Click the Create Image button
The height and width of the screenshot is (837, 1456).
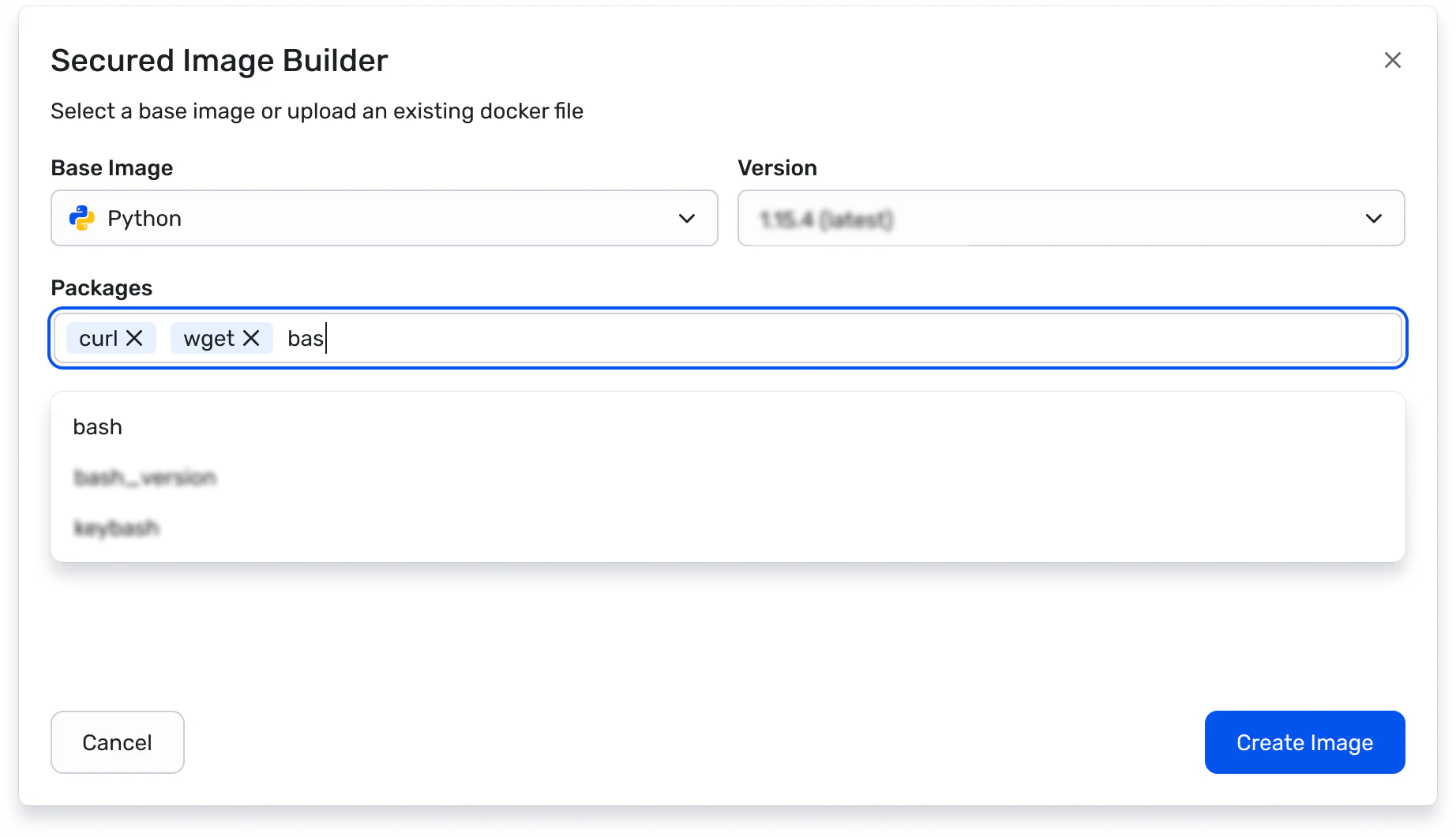coord(1304,742)
